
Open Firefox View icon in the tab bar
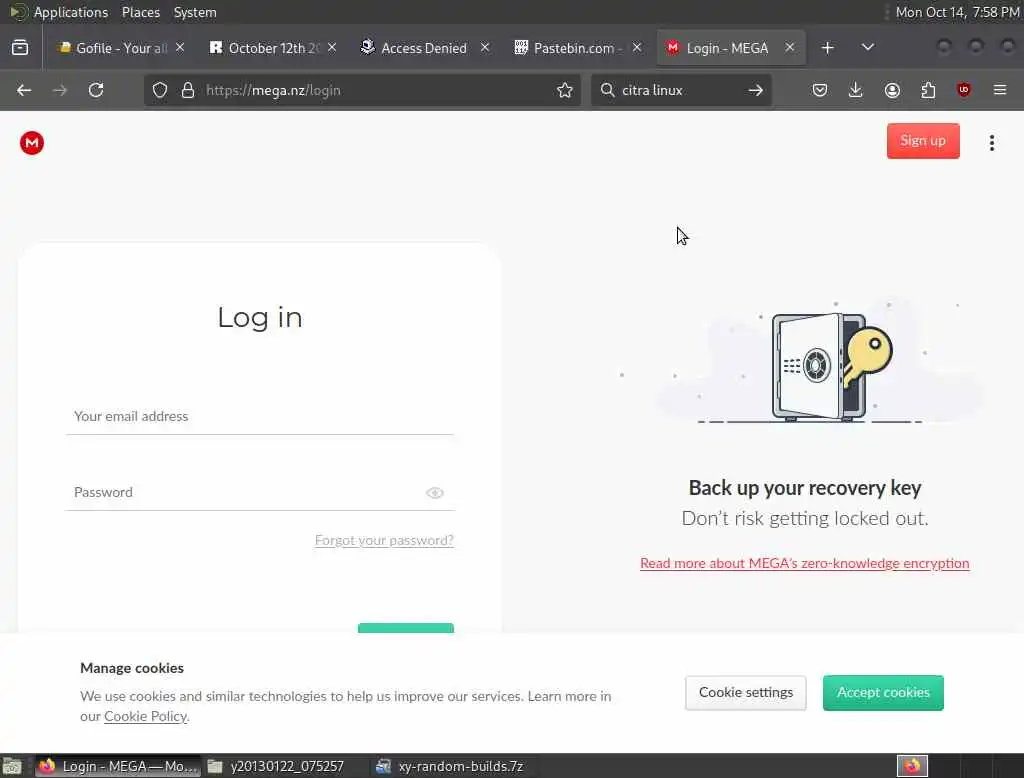tap(20, 48)
